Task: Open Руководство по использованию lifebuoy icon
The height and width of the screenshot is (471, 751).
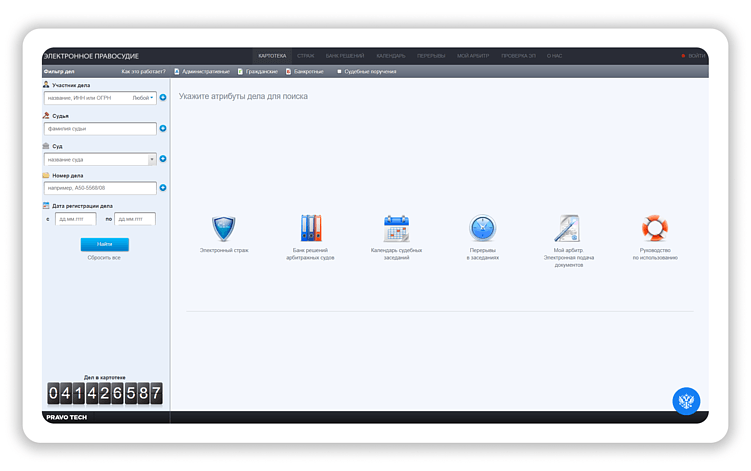Action: point(655,228)
